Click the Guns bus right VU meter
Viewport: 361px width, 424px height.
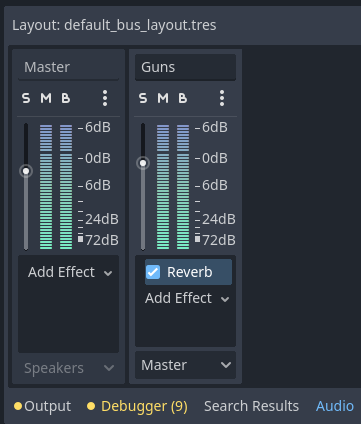click(x=183, y=187)
